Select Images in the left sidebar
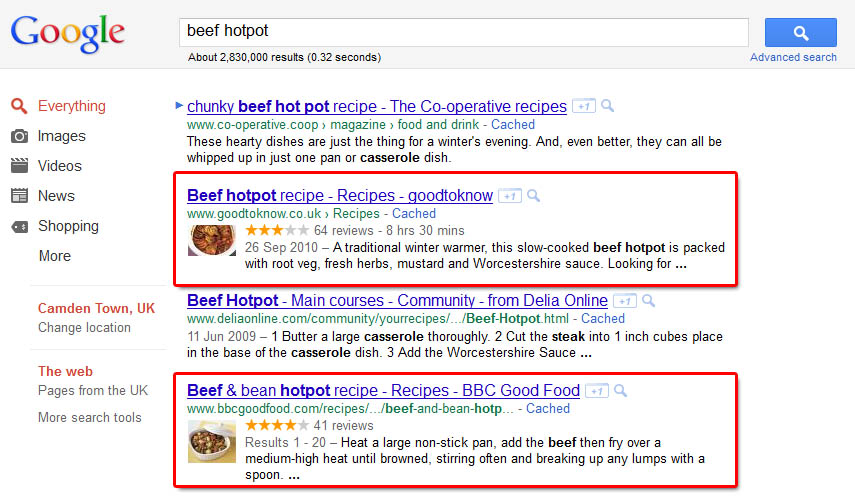 click(61, 136)
